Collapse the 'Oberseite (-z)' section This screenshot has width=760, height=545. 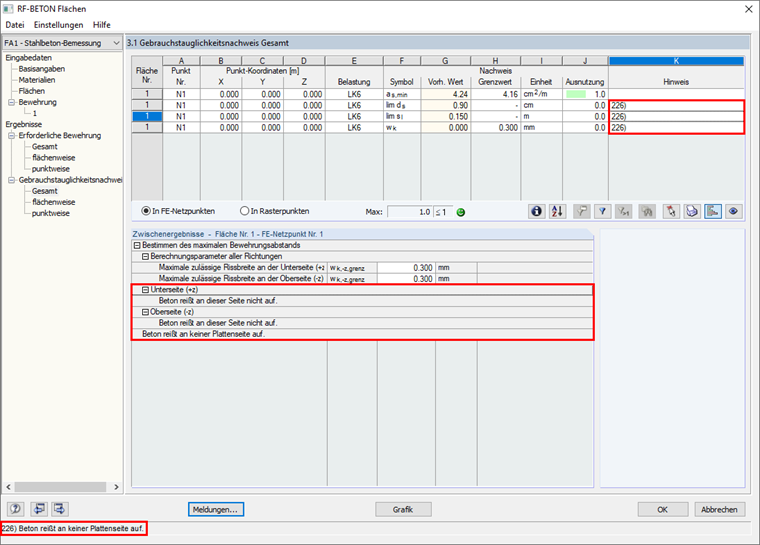tap(145, 312)
